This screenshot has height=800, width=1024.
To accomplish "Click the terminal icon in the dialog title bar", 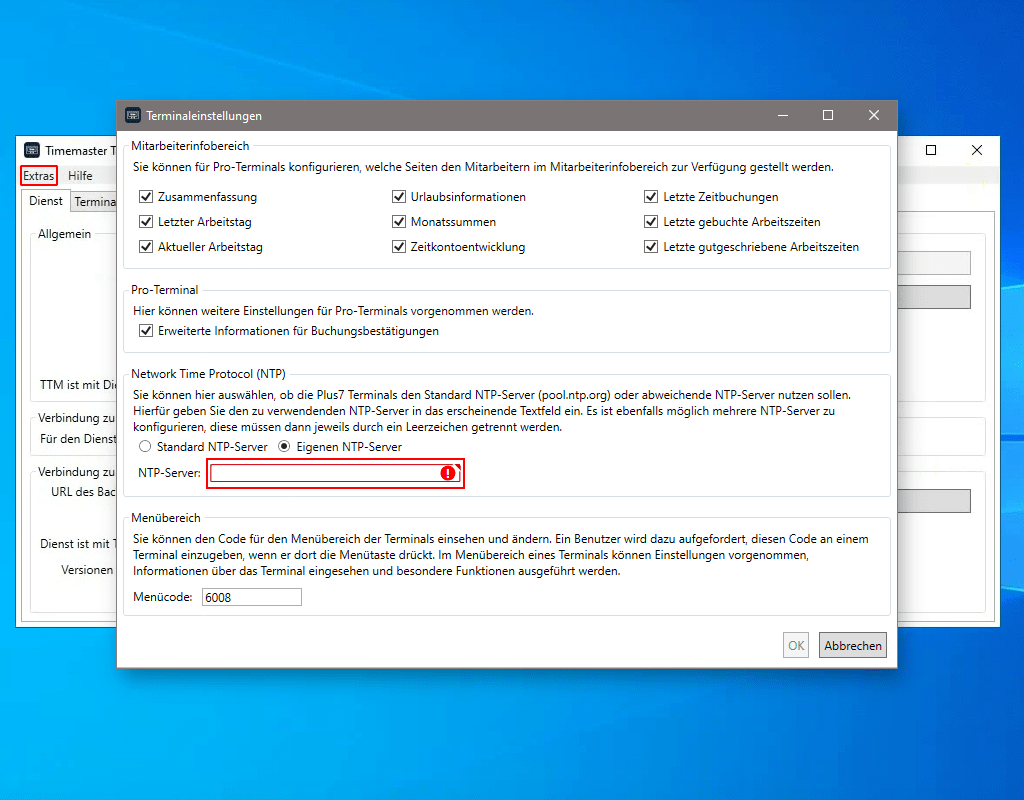I will pyautogui.click(x=131, y=115).
